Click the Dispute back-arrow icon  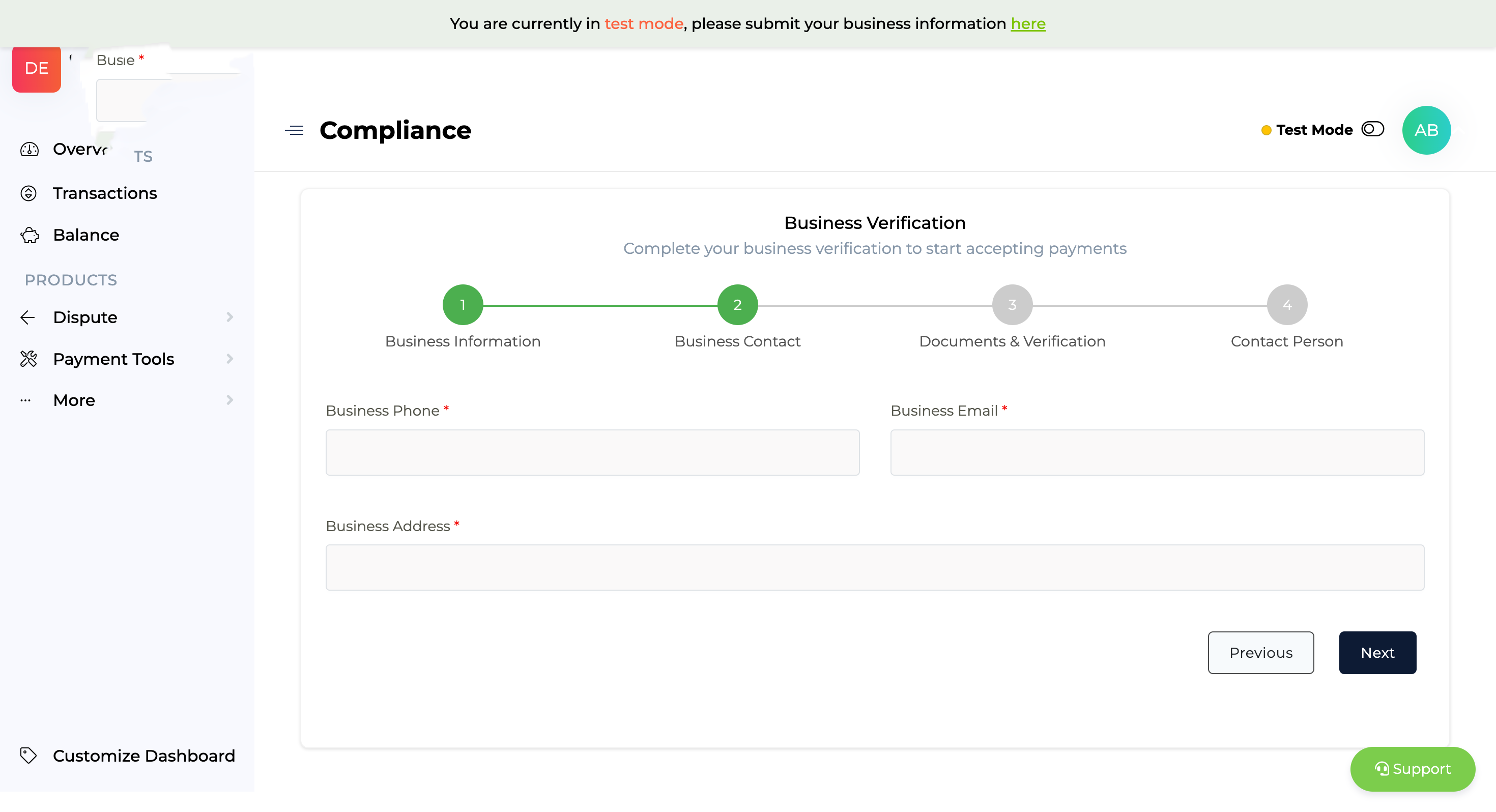(28, 317)
